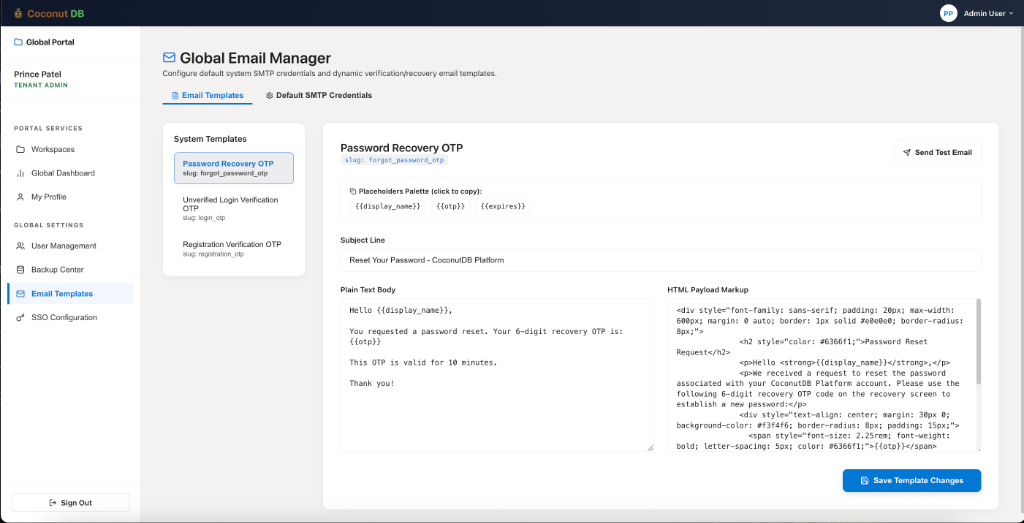This screenshot has width=1024, height=523.
Task: Click the Password Recovery OTP heading
Action: [x=402, y=148]
